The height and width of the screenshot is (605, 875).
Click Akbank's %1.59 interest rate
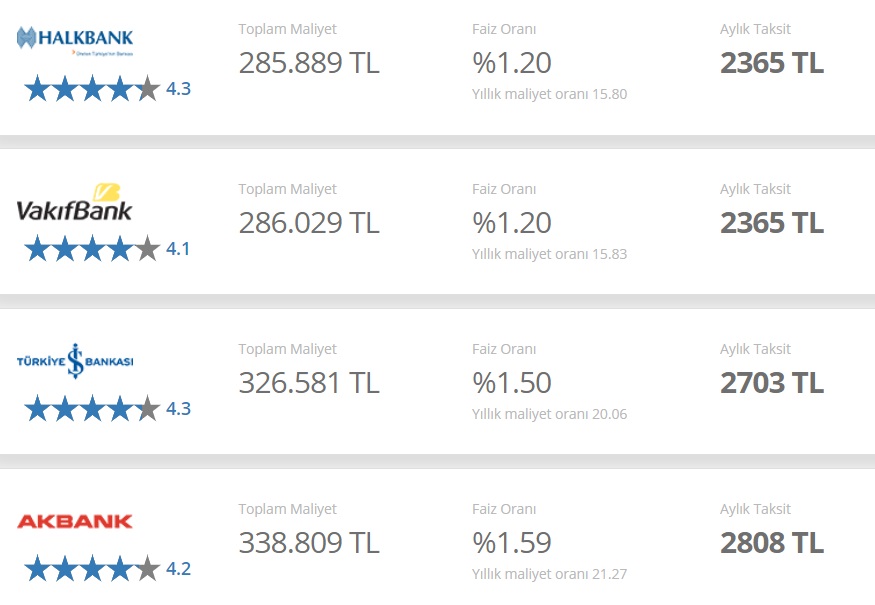click(512, 542)
